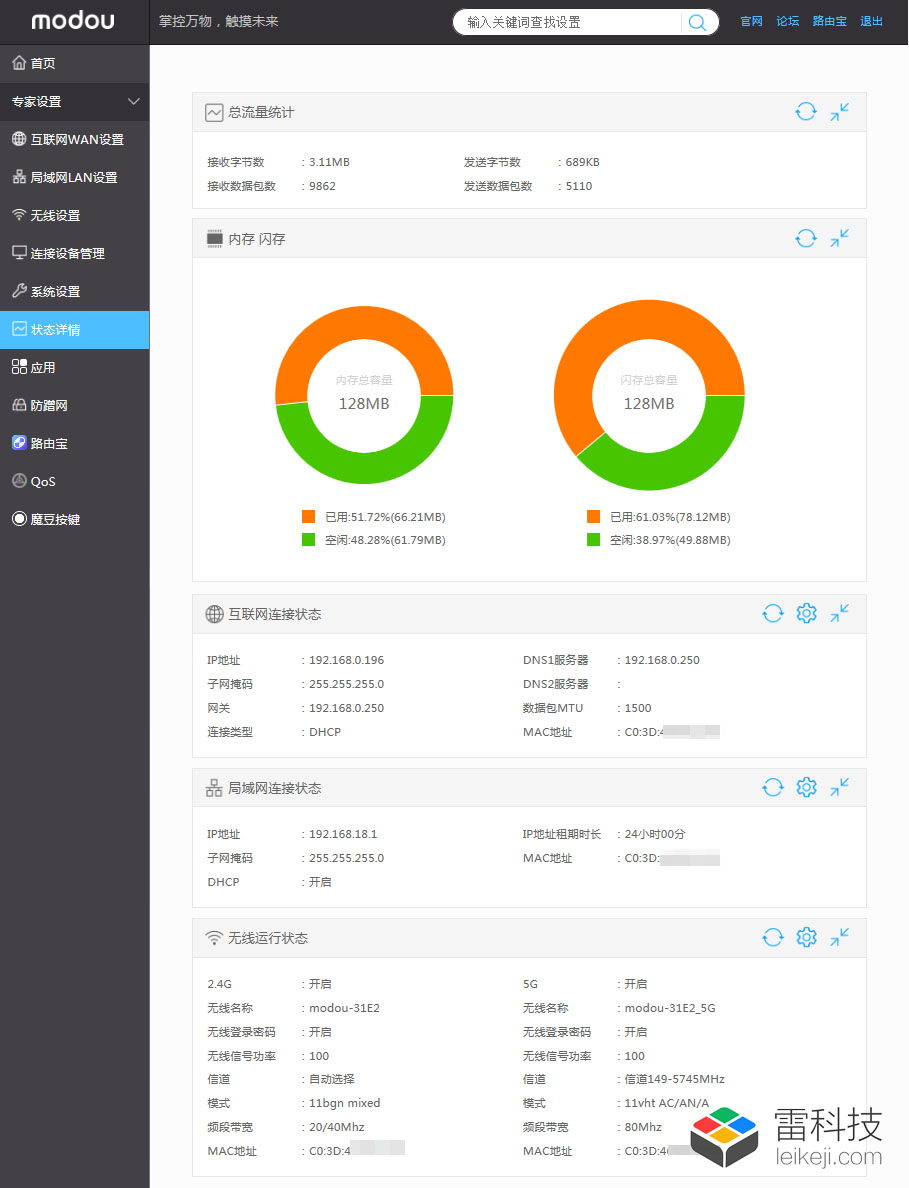This screenshot has height=1188, width=909.
Task: Open settings gear for 无线运行状态
Action: pos(806,937)
